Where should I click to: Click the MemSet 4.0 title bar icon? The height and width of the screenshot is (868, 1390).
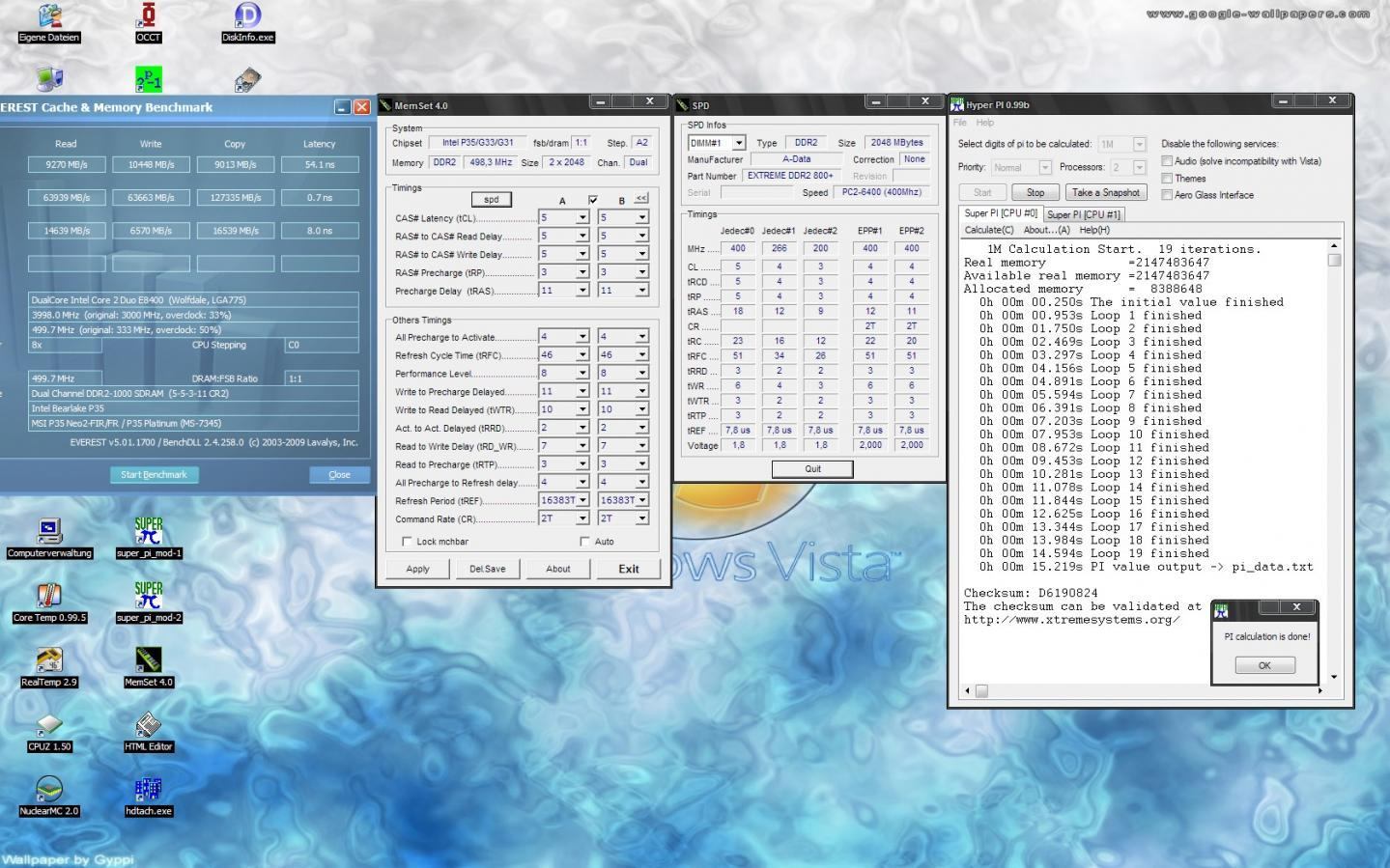click(x=385, y=105)
